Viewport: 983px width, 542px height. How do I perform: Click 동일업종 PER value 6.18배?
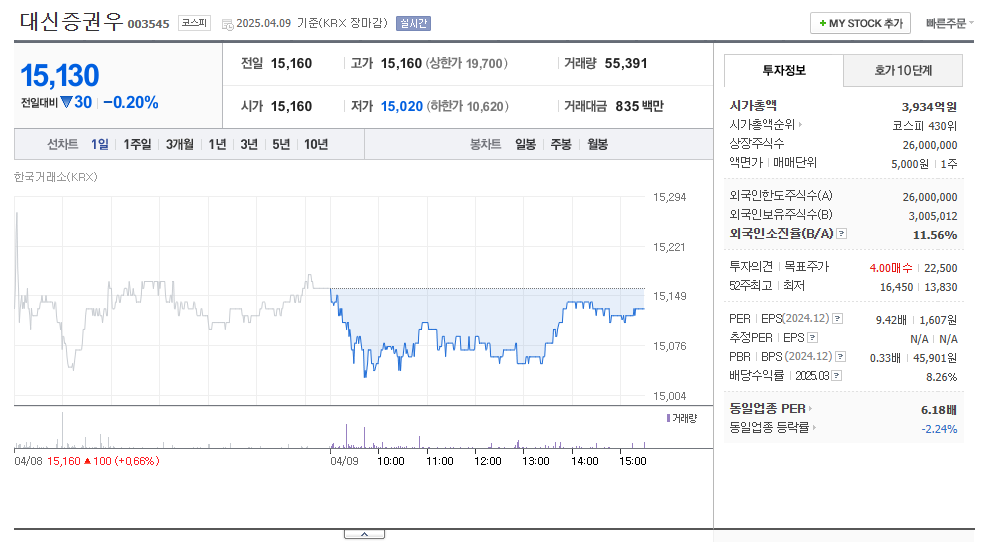(x=938, y=410)
